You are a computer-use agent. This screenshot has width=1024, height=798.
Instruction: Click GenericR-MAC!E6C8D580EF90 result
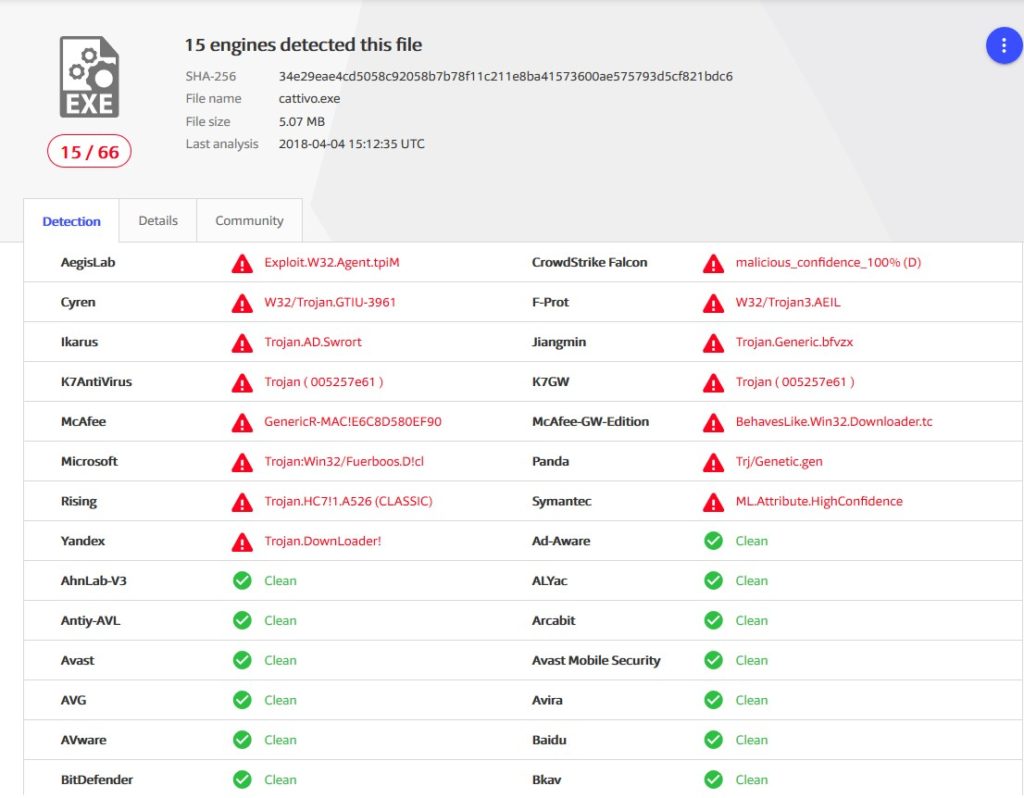click(353, 422)
